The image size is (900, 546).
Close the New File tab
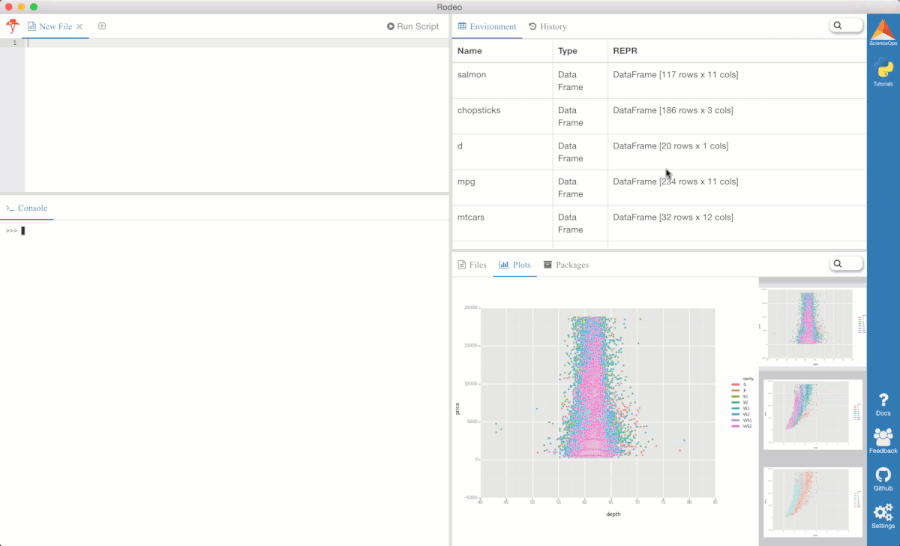tap(80, 26)
